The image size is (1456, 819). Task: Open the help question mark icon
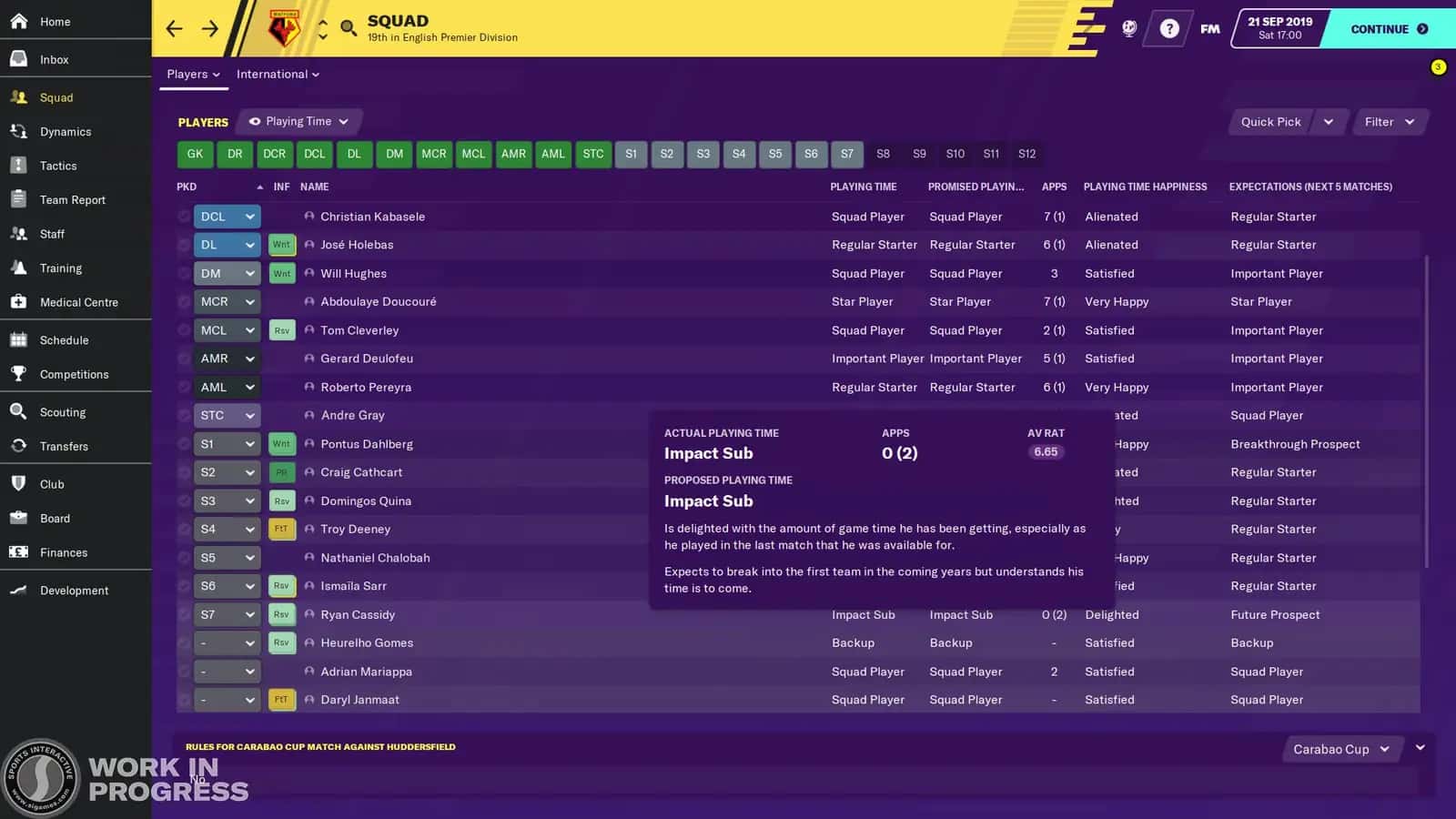[x=1169, y=28]
